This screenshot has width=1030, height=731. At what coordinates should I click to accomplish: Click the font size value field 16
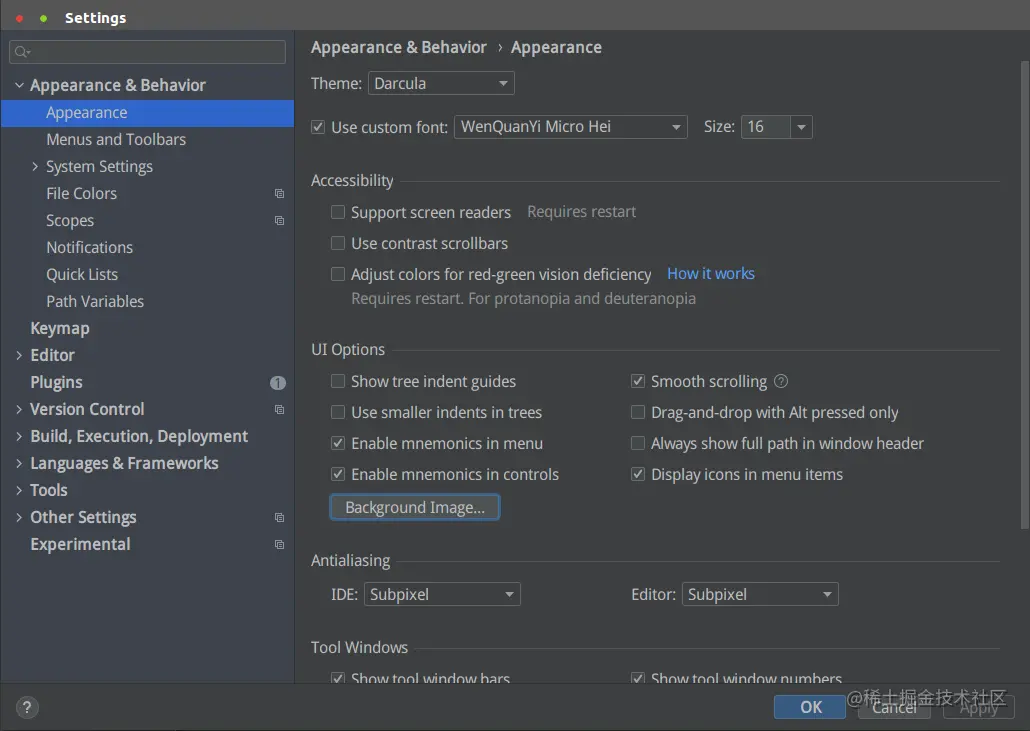[765, 127]
